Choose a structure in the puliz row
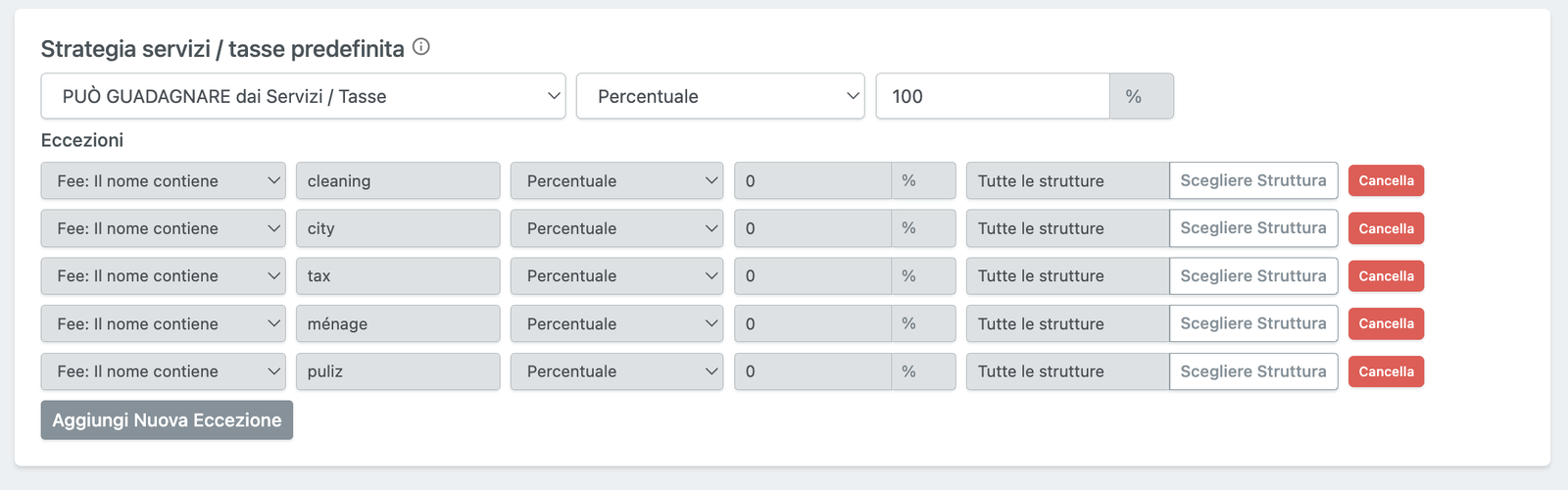This screenshot has height=490, width=1568. click(x=1253, y=371)
